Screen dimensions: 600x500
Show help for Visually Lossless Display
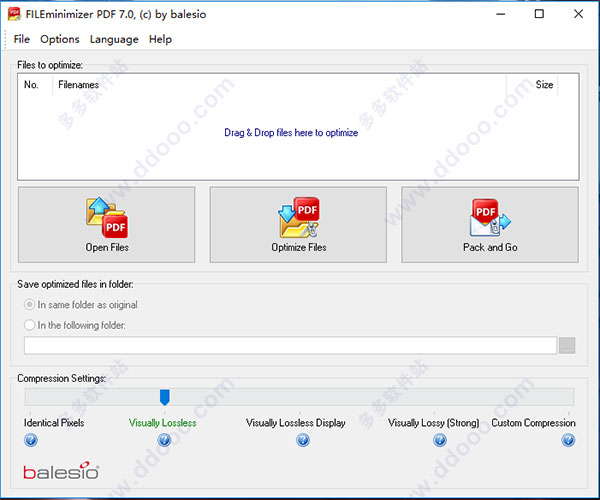[303, 440]
